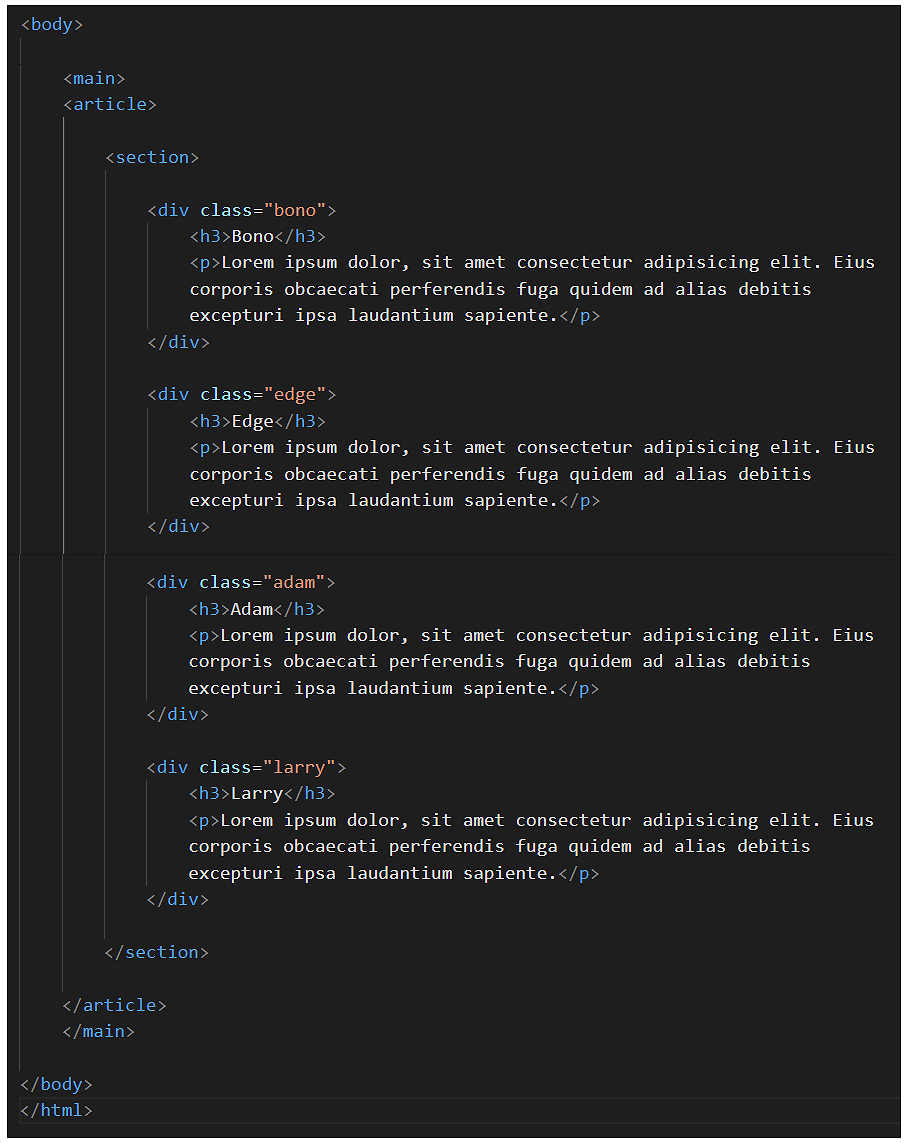Place cursor on the main opening tag
Screen dimensions: 906x1143
coord(94,79)
